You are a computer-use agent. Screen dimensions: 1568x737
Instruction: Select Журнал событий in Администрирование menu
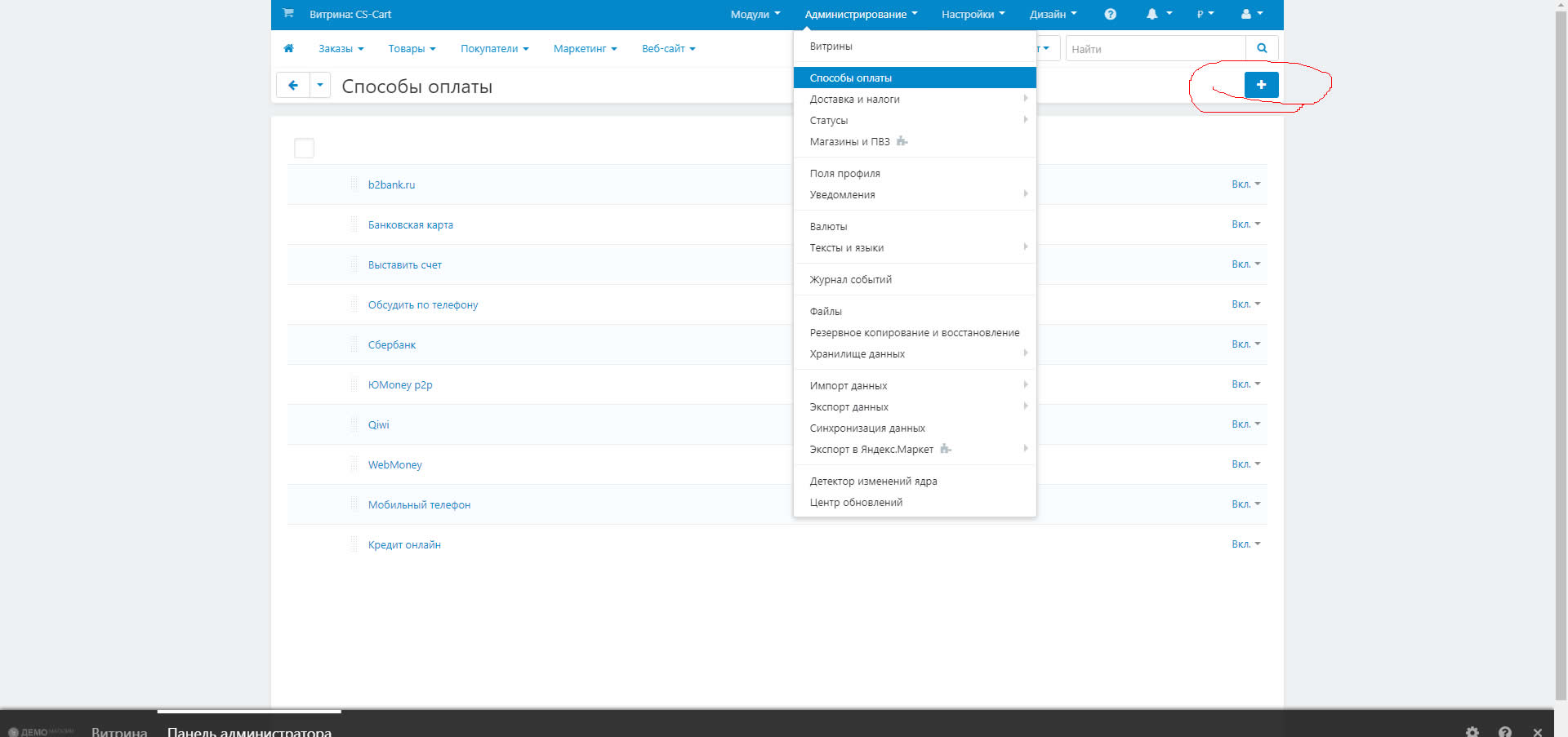pyautogui.click(x=850, y=280)
